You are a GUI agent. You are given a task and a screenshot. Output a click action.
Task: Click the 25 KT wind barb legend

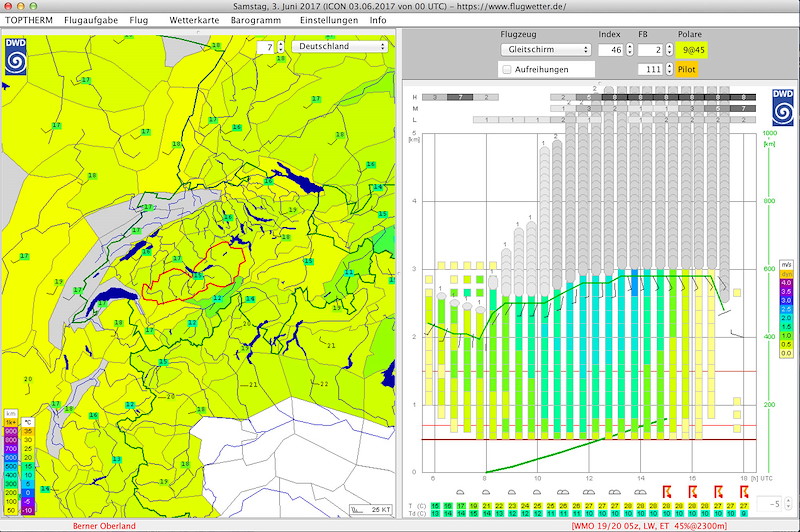point(371,510)
